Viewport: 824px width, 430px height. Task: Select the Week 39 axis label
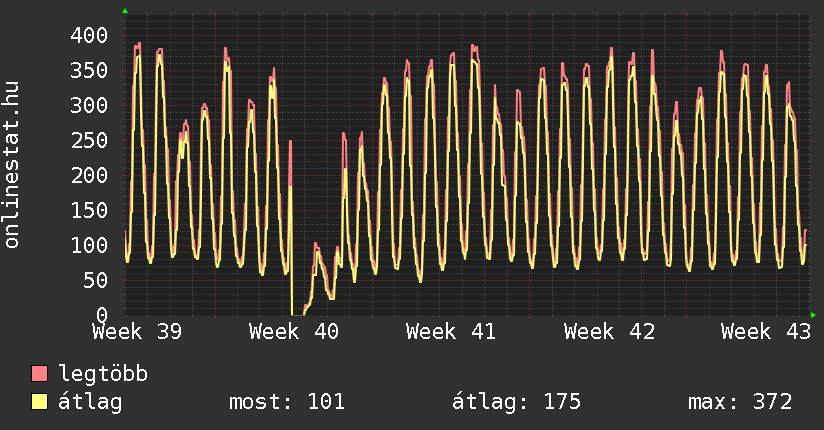click(x=138, y=331)
